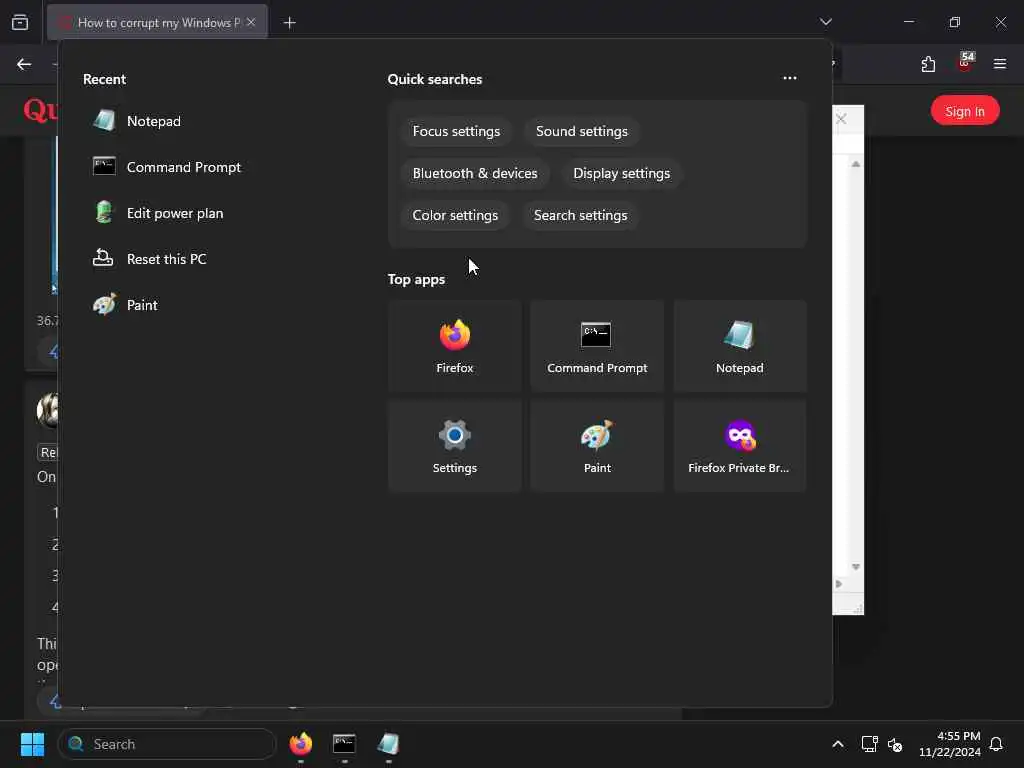This screenshot has width=1024, height=768.
Task: Open Color settings quick search
Action: [x=455, y=215]
